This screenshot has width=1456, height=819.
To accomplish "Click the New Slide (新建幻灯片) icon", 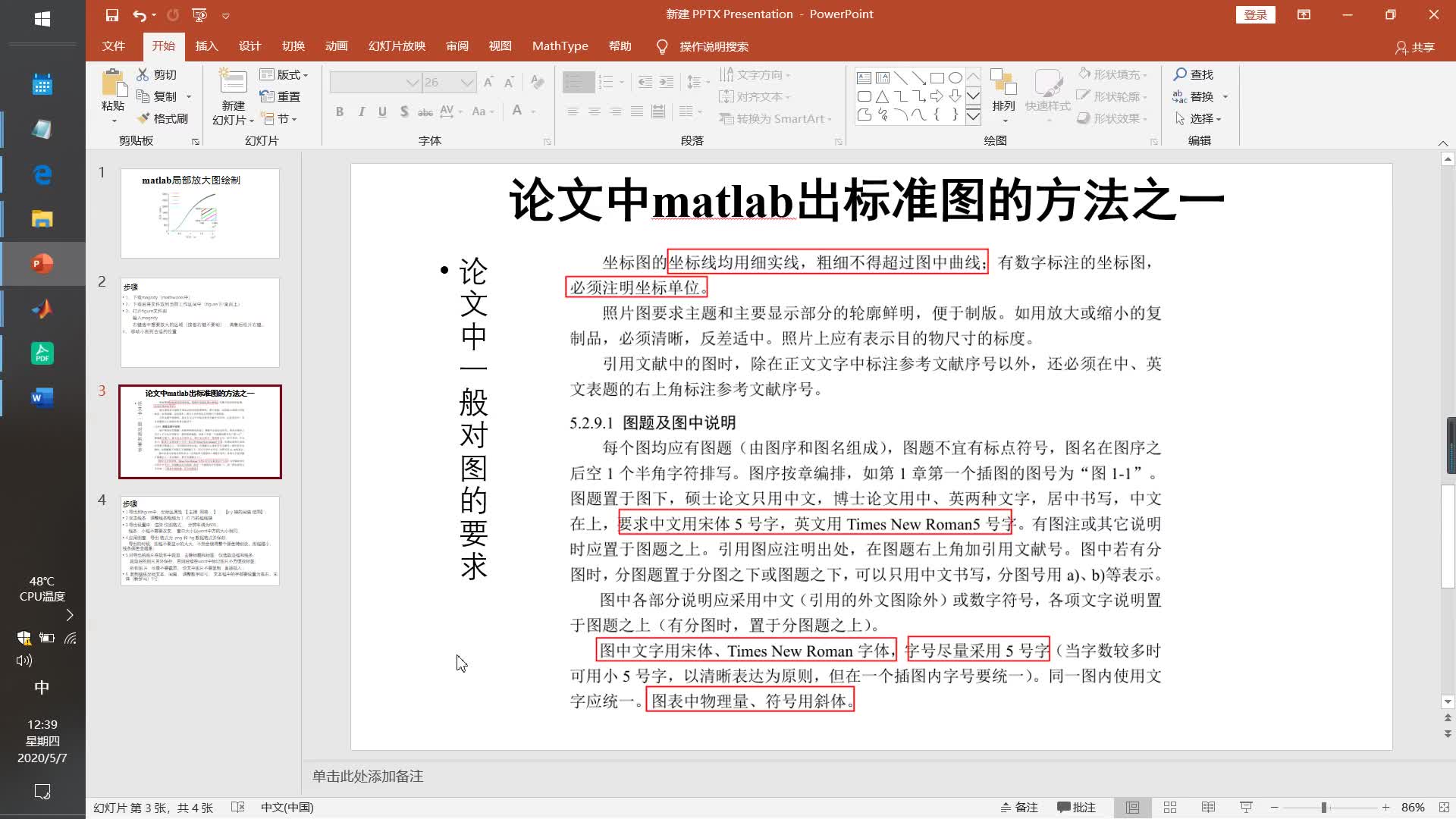I will [x=233, y=82].
